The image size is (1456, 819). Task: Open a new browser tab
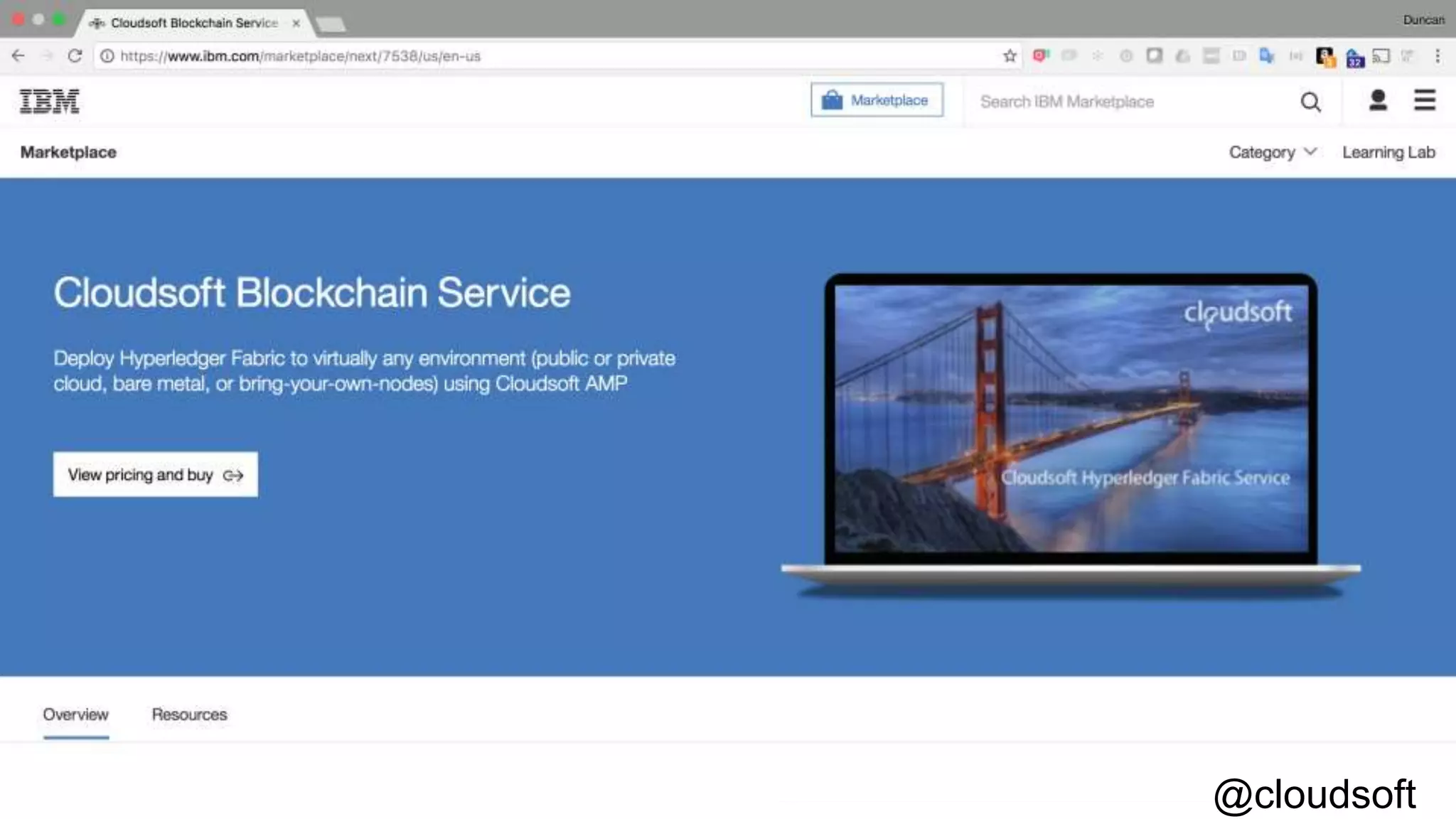click(331, 24)
